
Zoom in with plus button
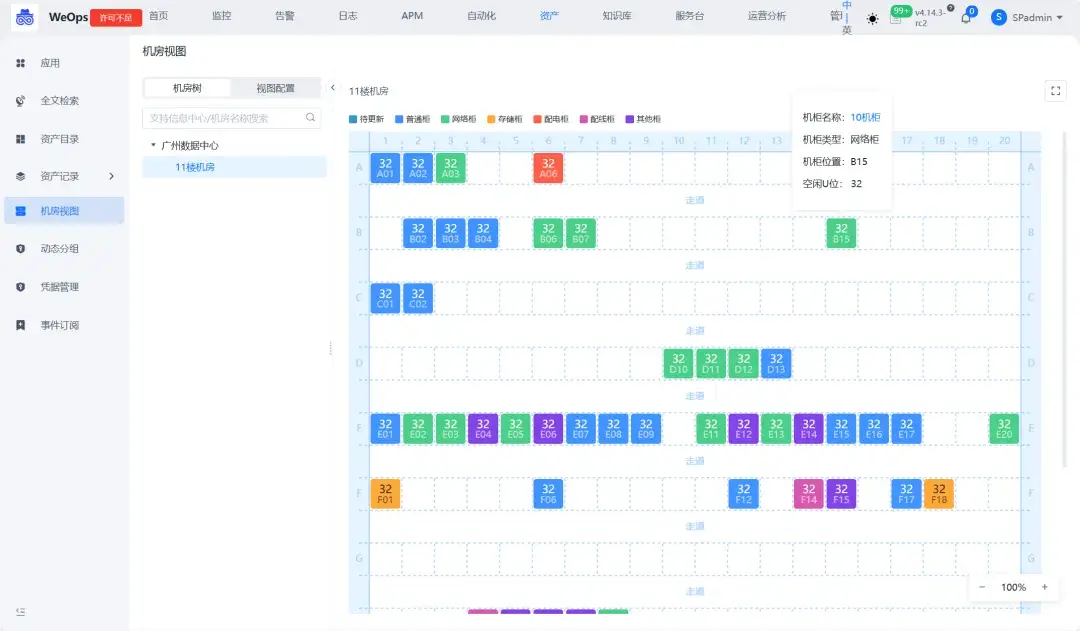point(1044,587)
